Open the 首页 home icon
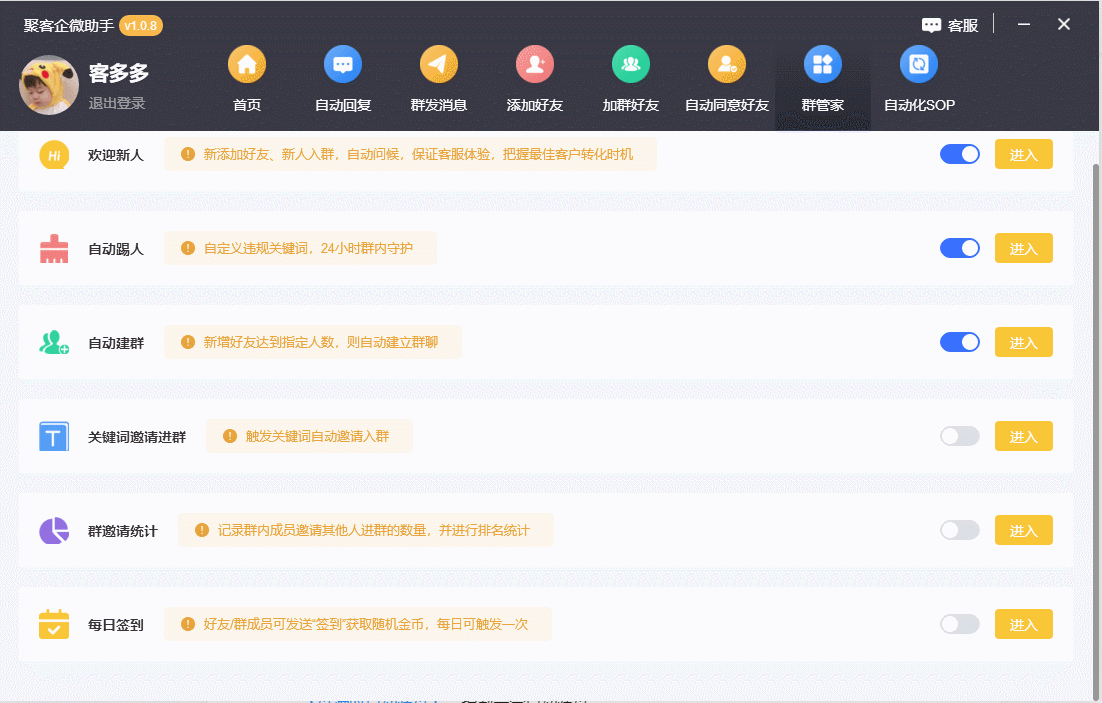The height and width of the screenshot is (703, 1102). click(247, 64)
